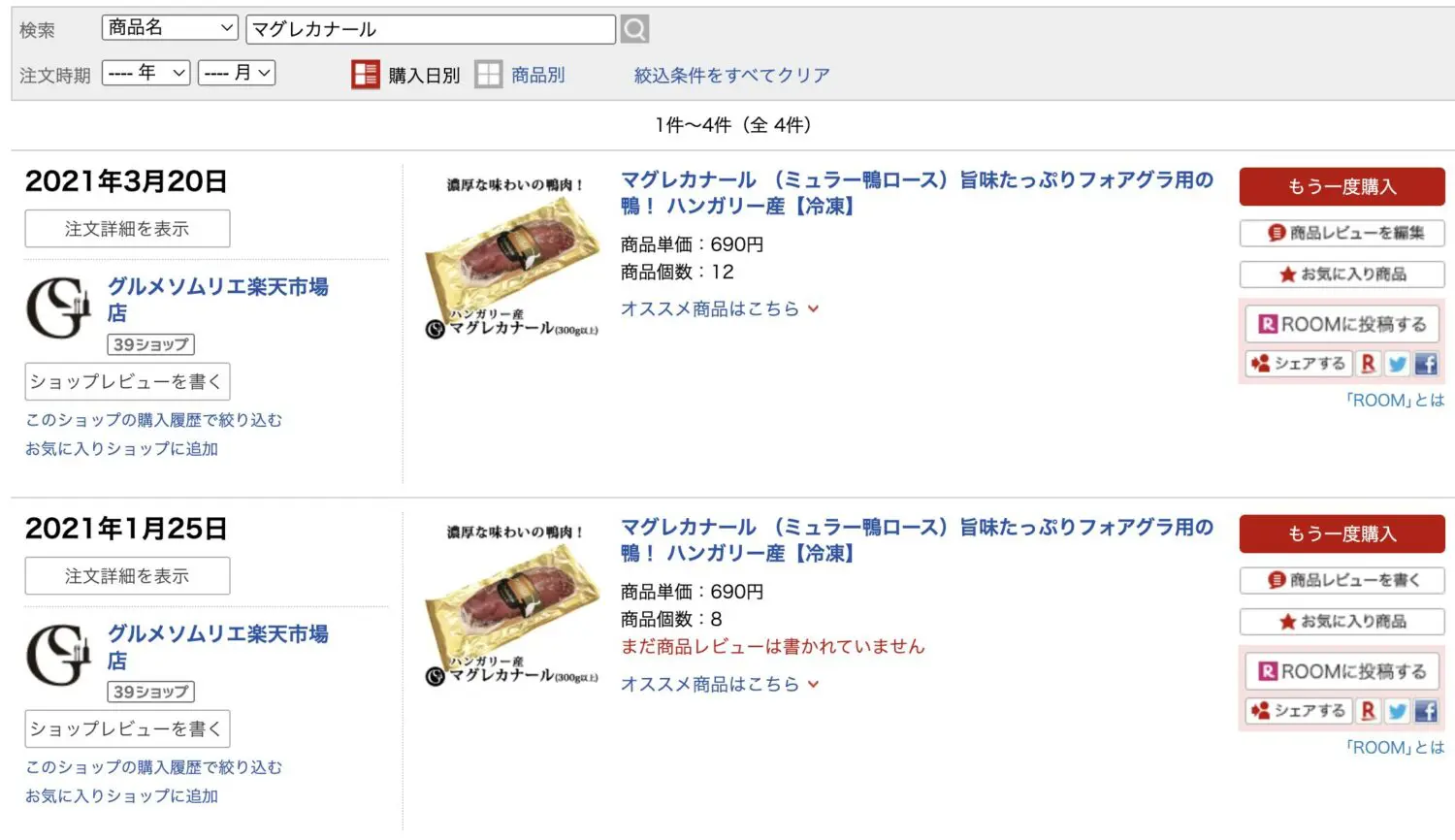Expand recommended products (オススメ商品) for the March 20 order
This screenshot has height=840, width=1455.
[720, 308]
